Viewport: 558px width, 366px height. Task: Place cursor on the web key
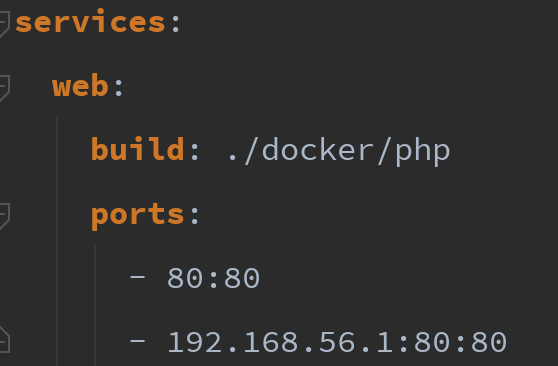(x=80, y=86)
